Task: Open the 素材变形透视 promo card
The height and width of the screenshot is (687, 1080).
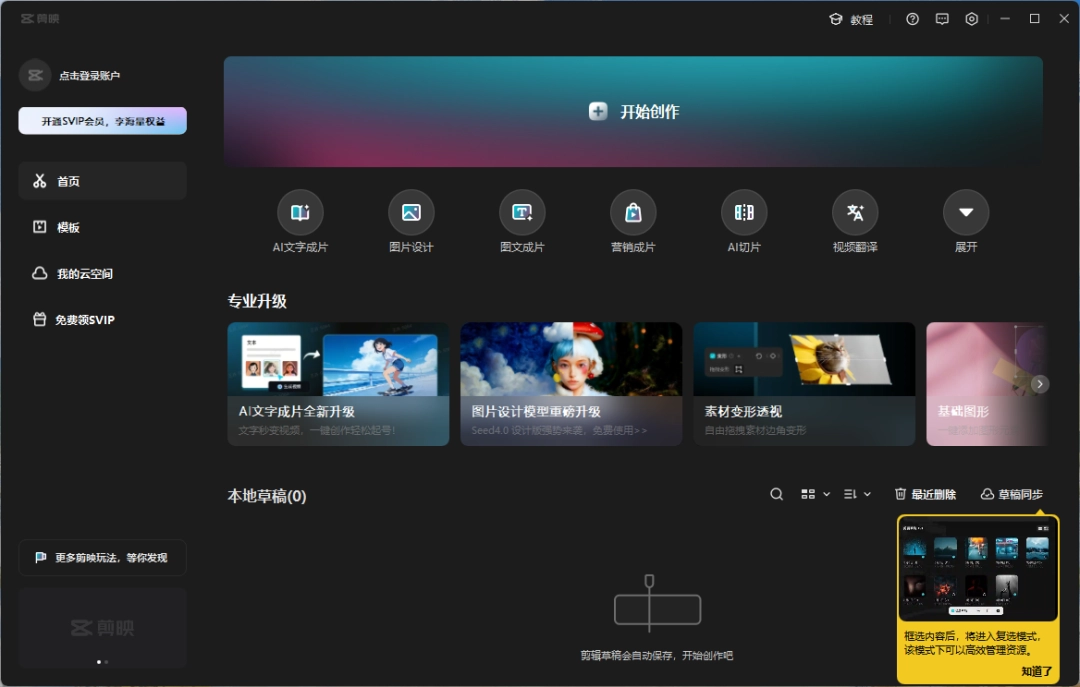Action: coord(803,383)
